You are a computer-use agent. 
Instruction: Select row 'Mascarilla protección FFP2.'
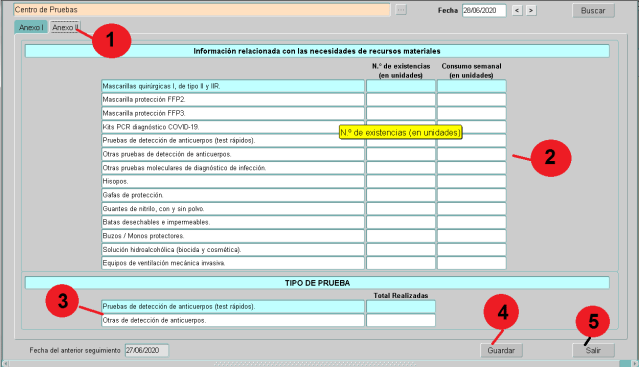(233, 100)
